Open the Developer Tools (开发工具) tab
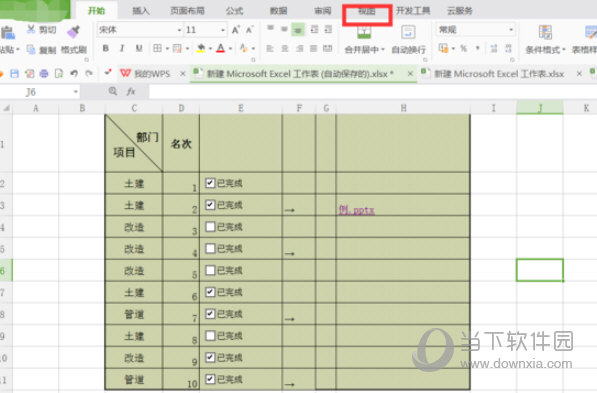Screen dimensions: 597x393 [413, 11]
